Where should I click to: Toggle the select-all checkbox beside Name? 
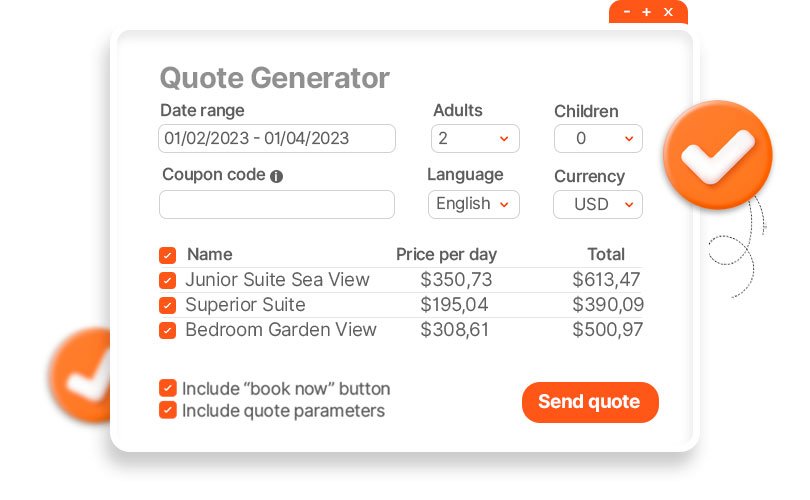[x=168, y=255]
